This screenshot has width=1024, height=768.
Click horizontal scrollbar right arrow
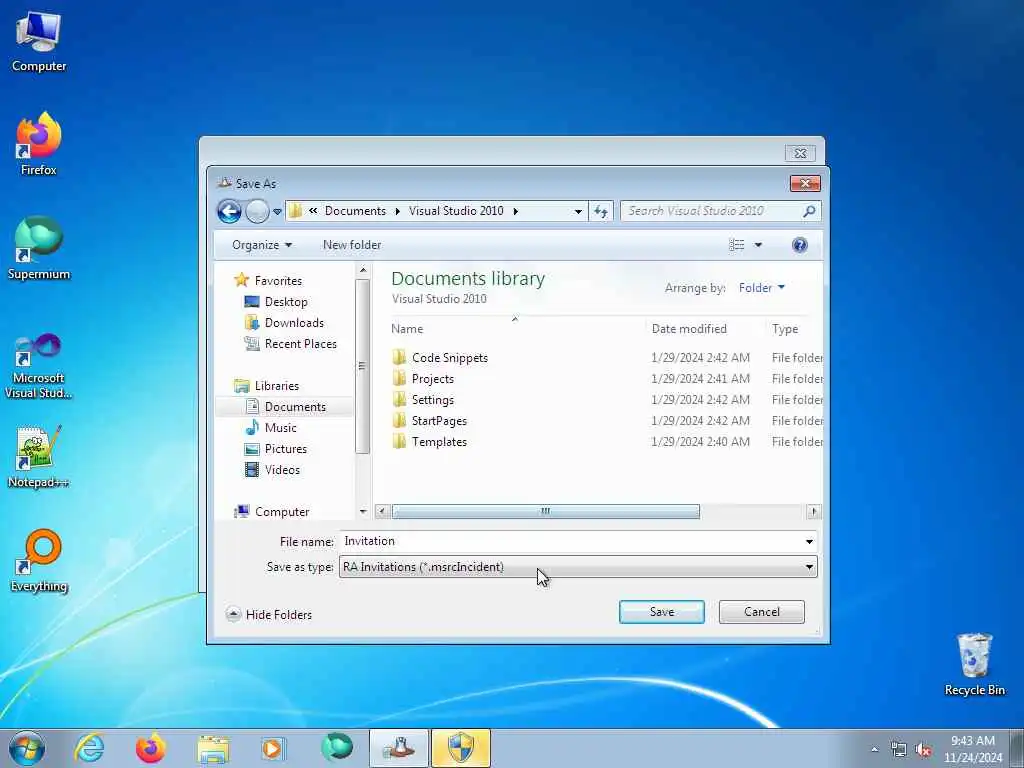click(814, 511)
